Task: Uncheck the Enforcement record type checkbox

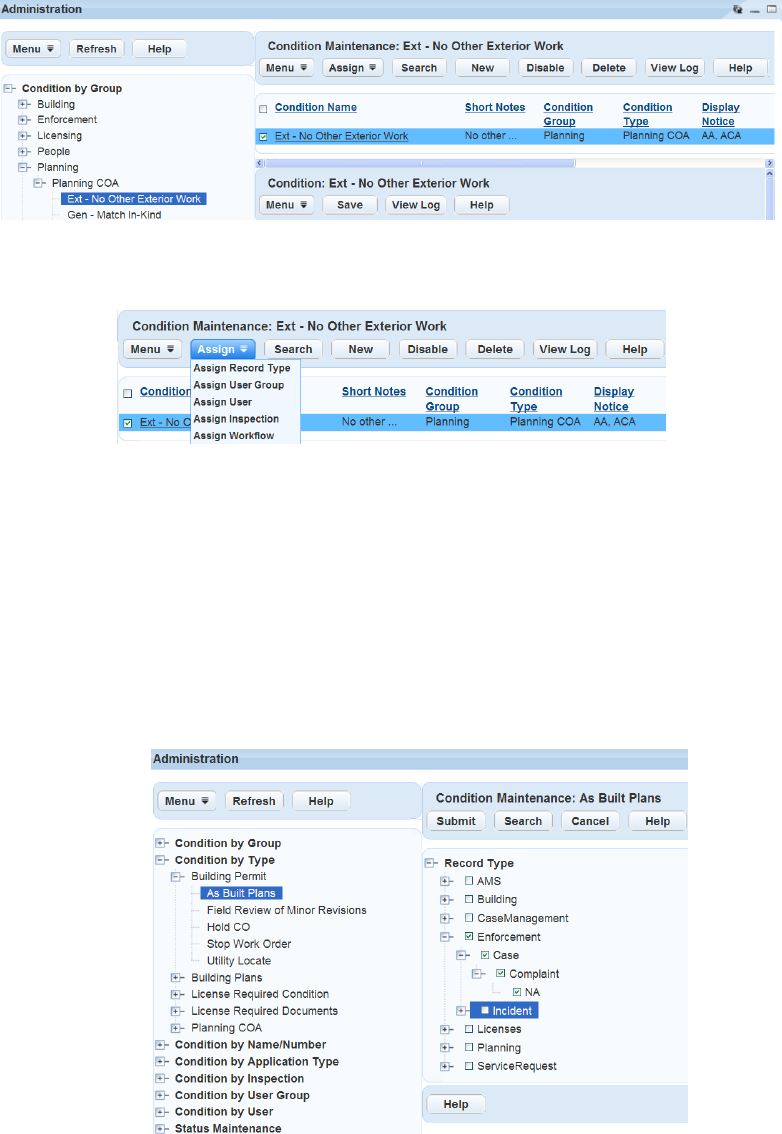Action: (x=469, y=937)
